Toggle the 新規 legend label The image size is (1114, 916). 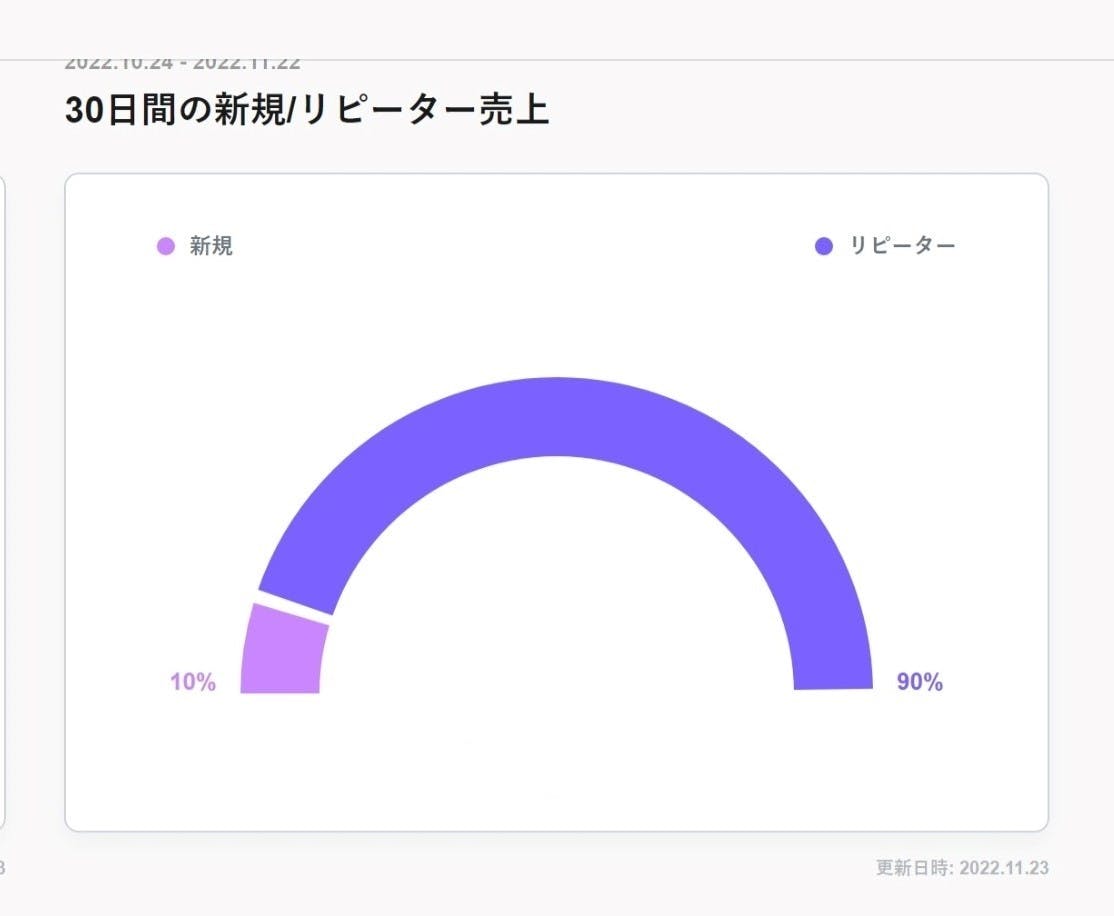[x=211, y=246]
